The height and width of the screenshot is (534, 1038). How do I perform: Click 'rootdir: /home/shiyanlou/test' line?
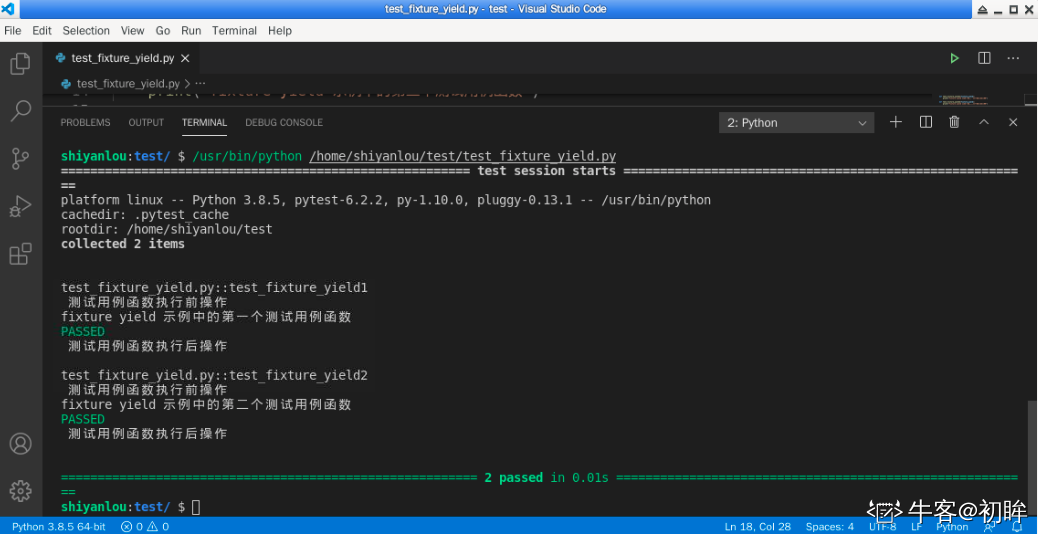166,229
